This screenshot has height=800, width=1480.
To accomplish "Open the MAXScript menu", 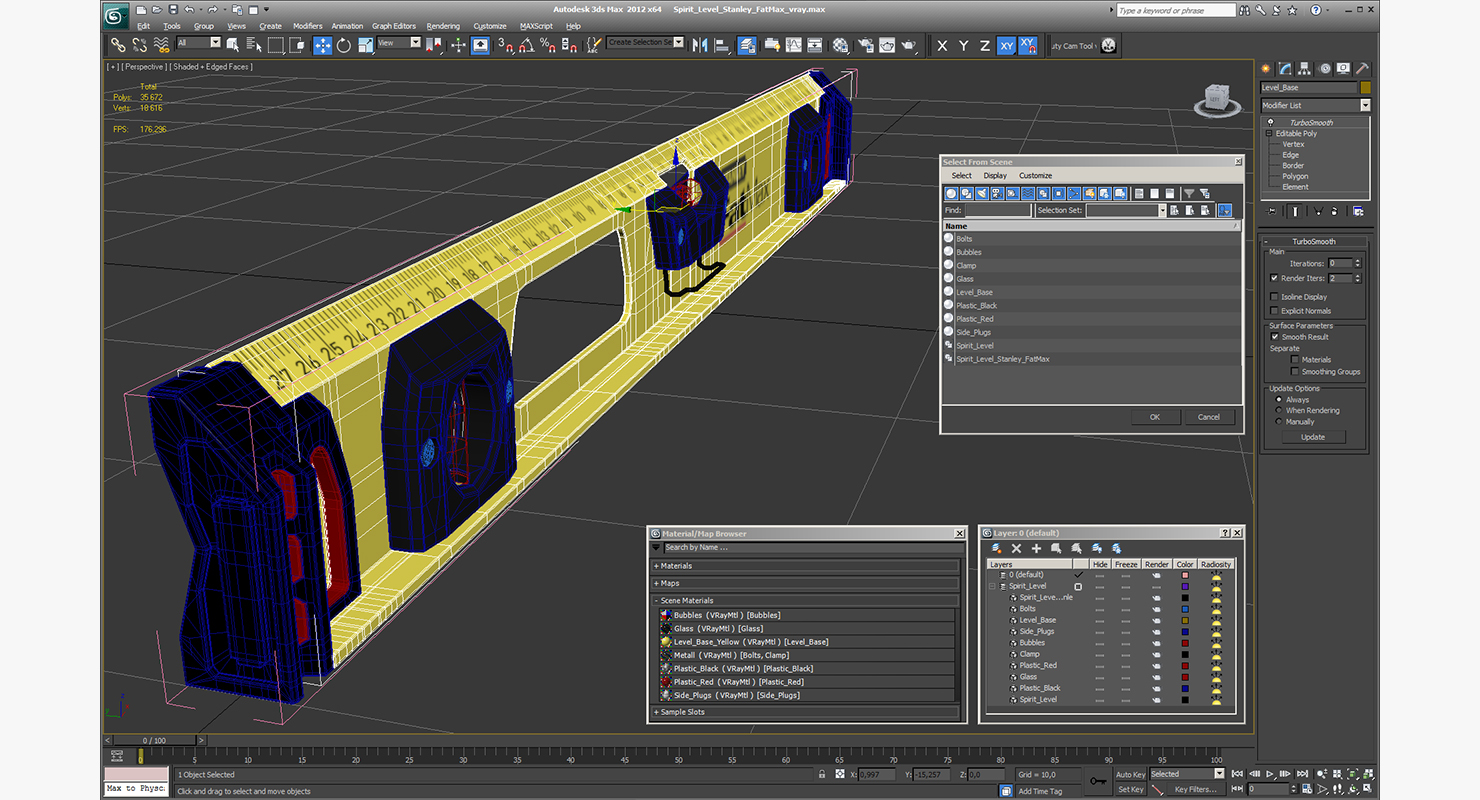I will click(536, 26).
